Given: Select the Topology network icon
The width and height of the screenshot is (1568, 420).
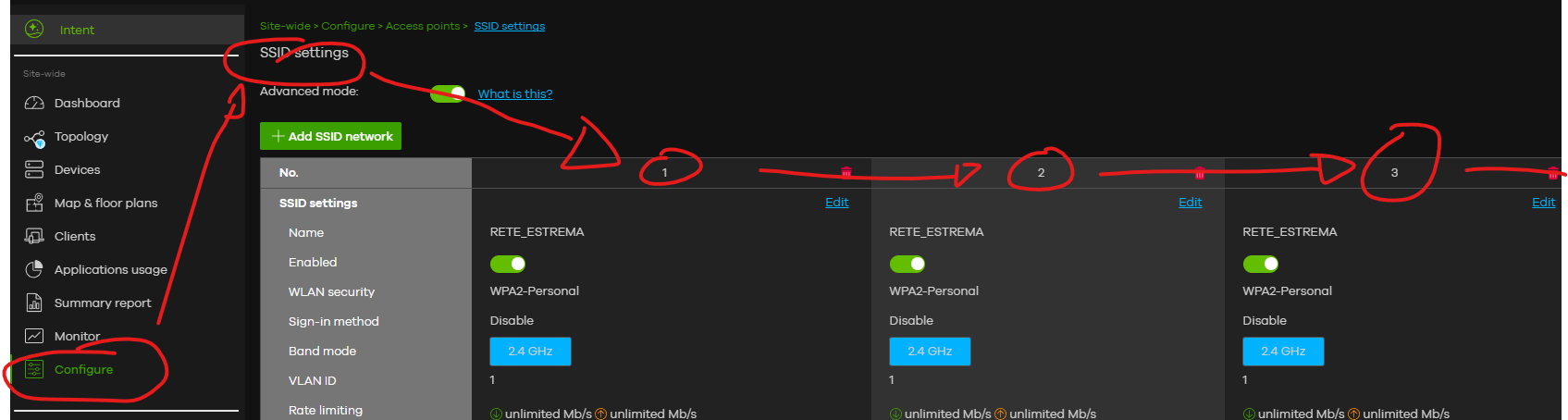Looking at the screenshot, I should click(x=34, y=138).
